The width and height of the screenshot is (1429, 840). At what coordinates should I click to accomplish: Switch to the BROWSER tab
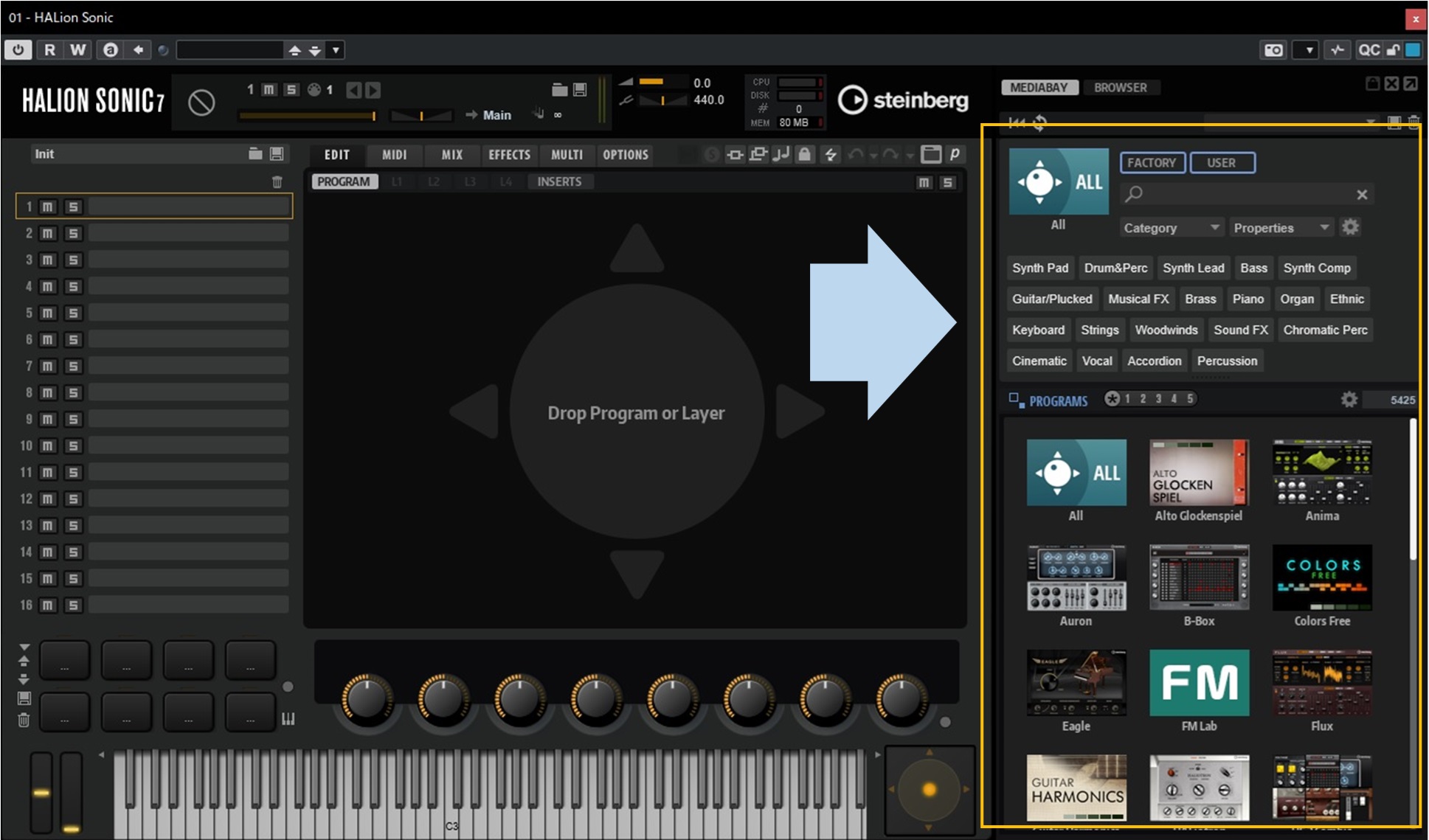point(1120,87)
